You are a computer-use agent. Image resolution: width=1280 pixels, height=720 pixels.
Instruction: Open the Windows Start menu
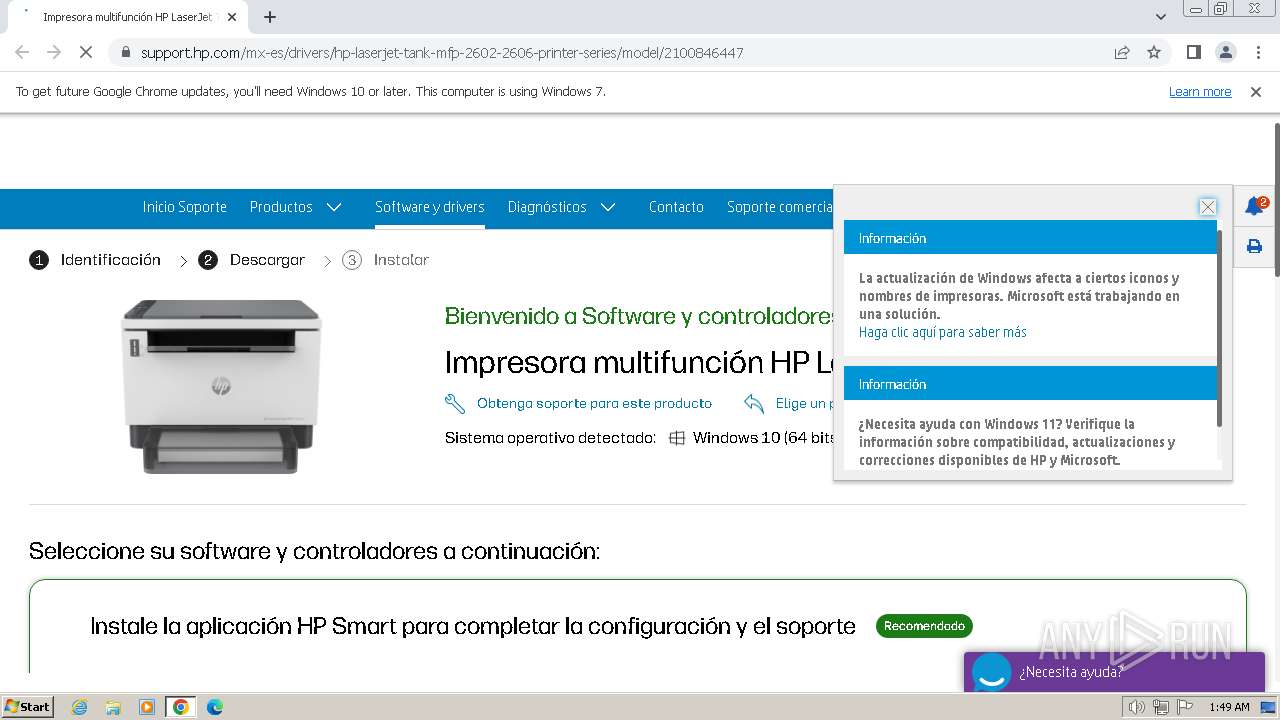(x=28, y=707)
